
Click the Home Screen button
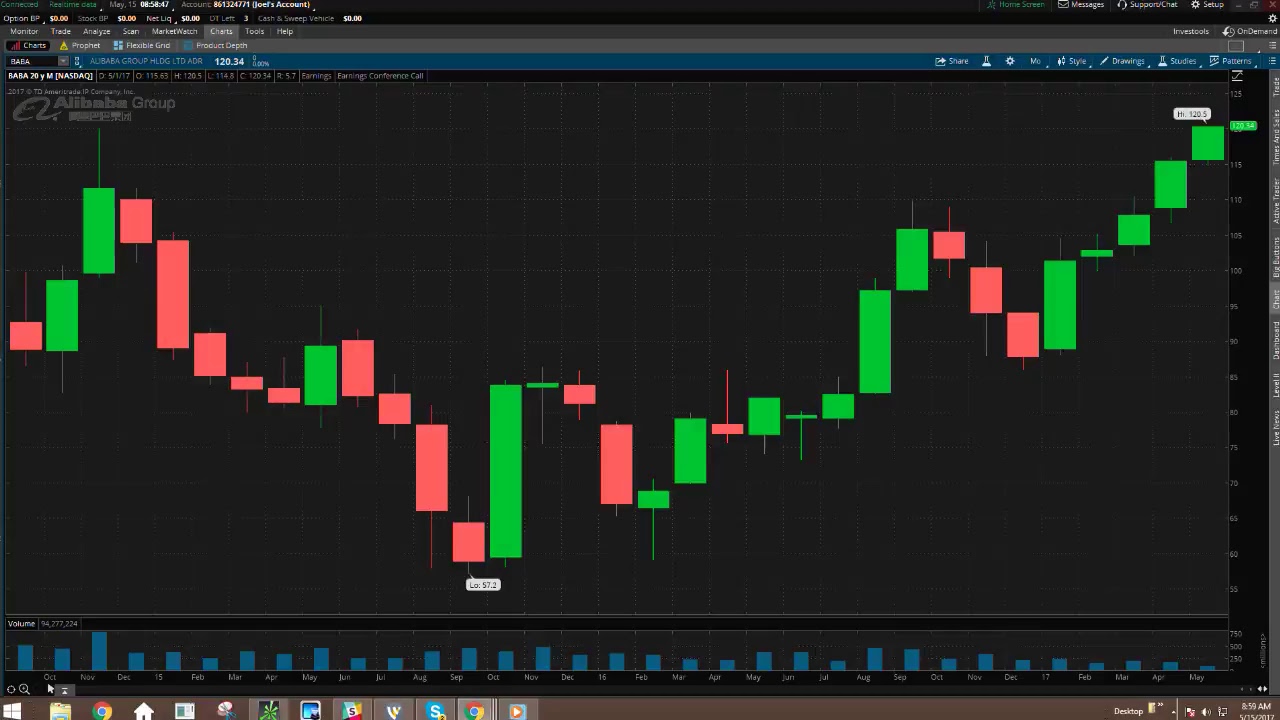pos(1015,5)
